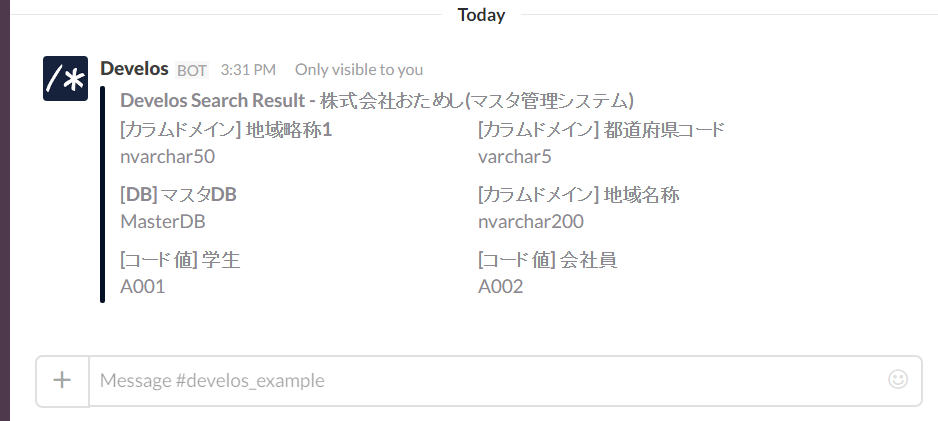Viewport: 938px width, 421px height.
Task: Click the [DB] マスタDB field title
Action: pos(178,194)
